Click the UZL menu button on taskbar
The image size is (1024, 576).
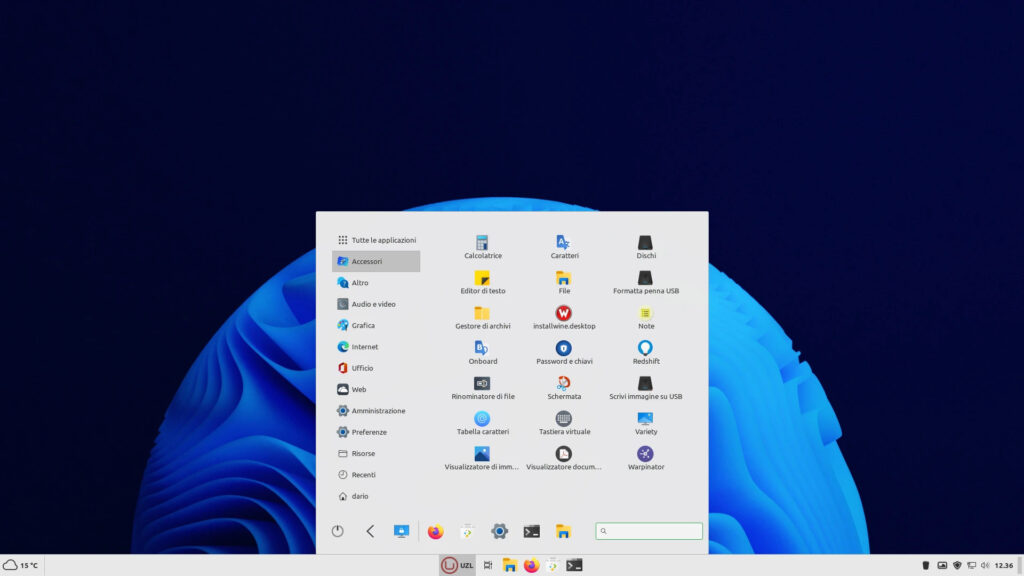click(x=457, y=565)
